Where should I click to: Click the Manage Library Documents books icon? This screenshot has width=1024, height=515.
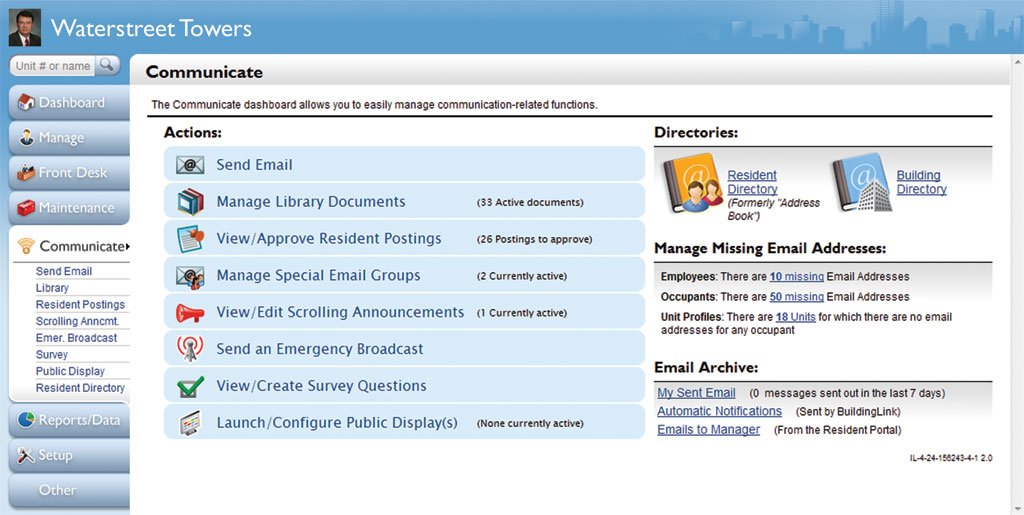pyautogui.click(x=190, y=202)
